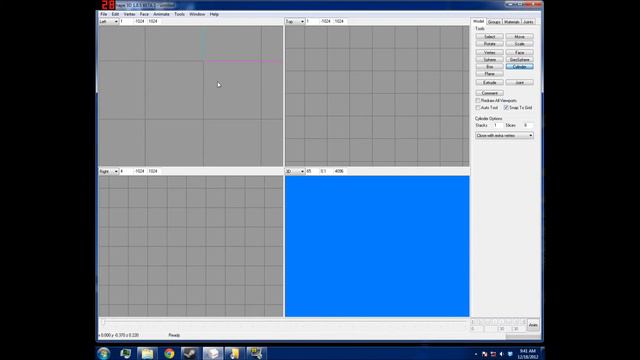Open the Windows Start menu orb
Screen dimensions: 640x360
coord(104,353)
